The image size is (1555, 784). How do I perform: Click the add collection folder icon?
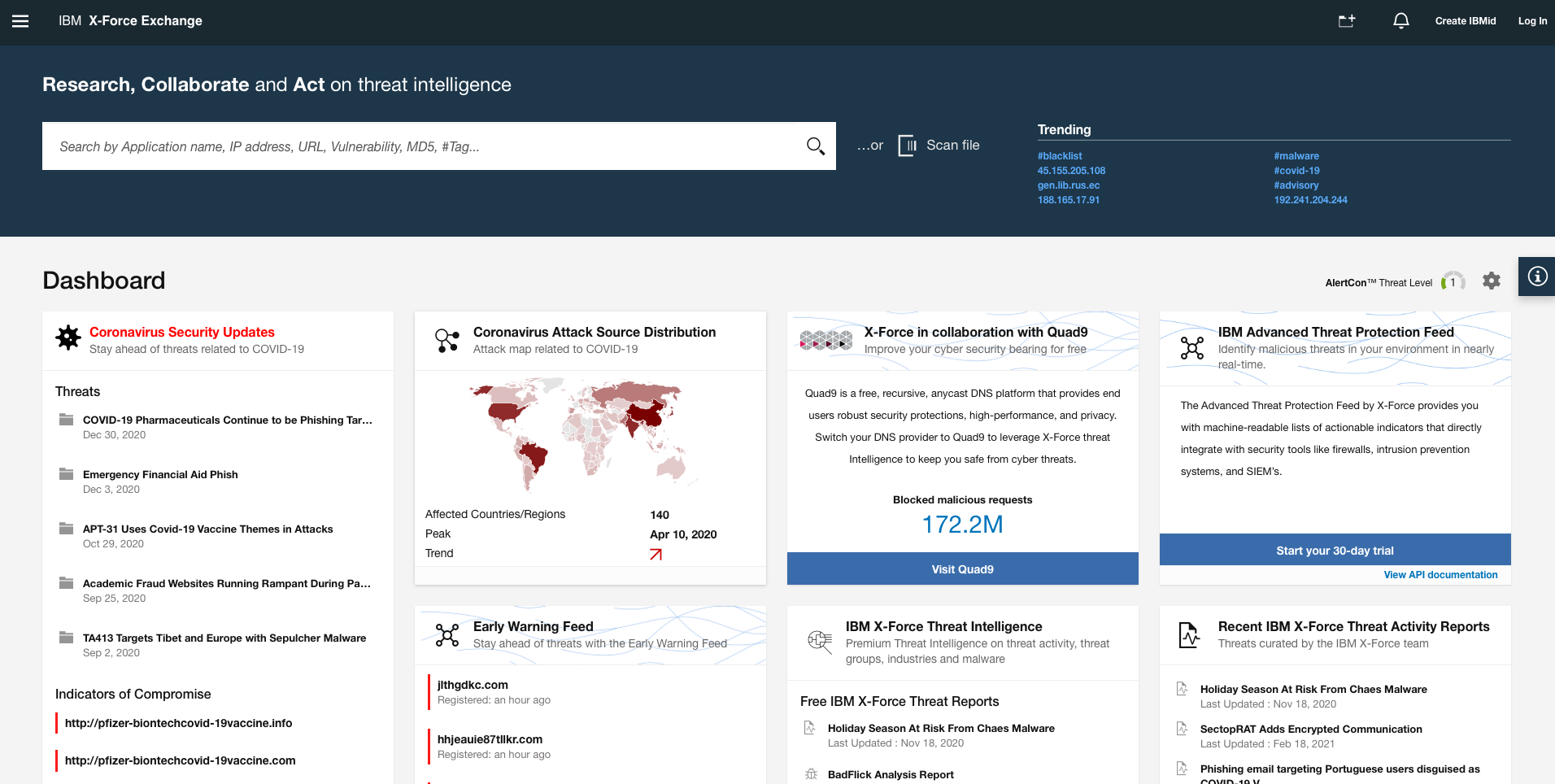click(x=1347, y=21)
